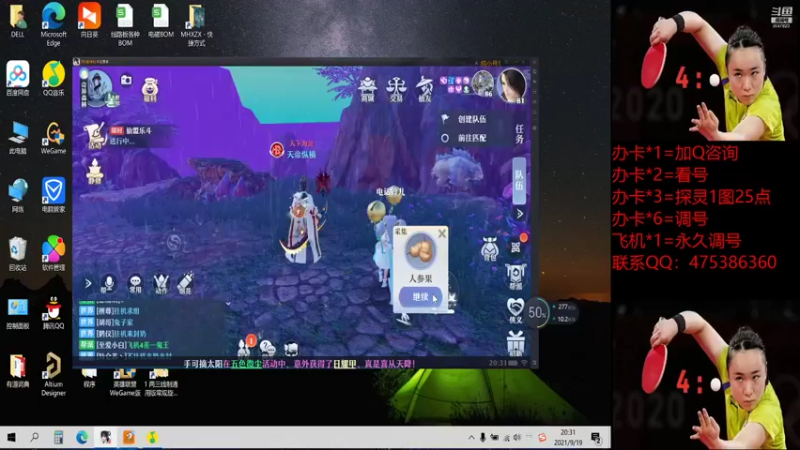The width and height of the screenshot is (800, 450).
Task: Open Microsoft Edge desktop shortcut
Action: click(x=53, y=23)
